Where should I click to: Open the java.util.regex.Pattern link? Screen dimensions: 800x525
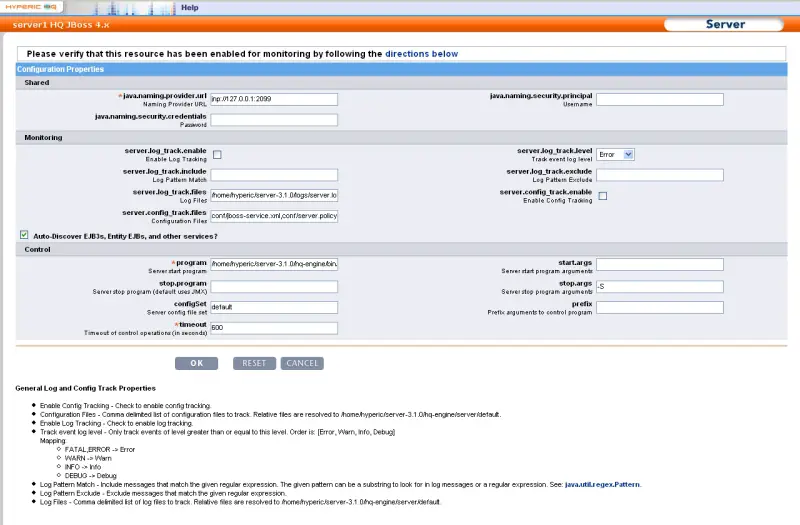[x=602, y=485]
